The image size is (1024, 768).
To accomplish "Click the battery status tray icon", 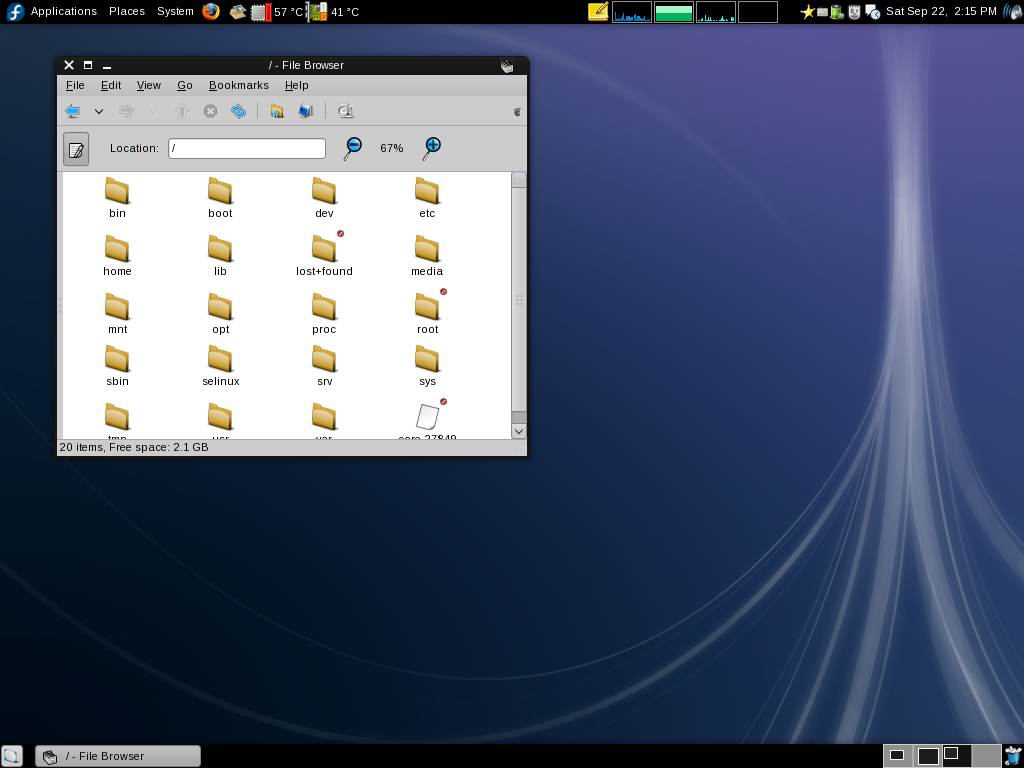I will (x=837, y=12).
